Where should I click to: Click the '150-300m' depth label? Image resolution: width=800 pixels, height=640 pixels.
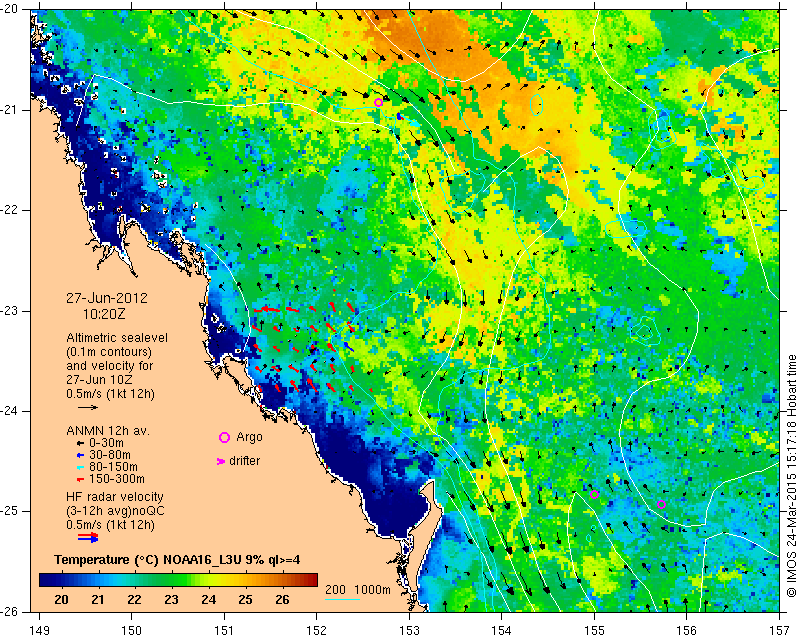click(x=117, y=480)
